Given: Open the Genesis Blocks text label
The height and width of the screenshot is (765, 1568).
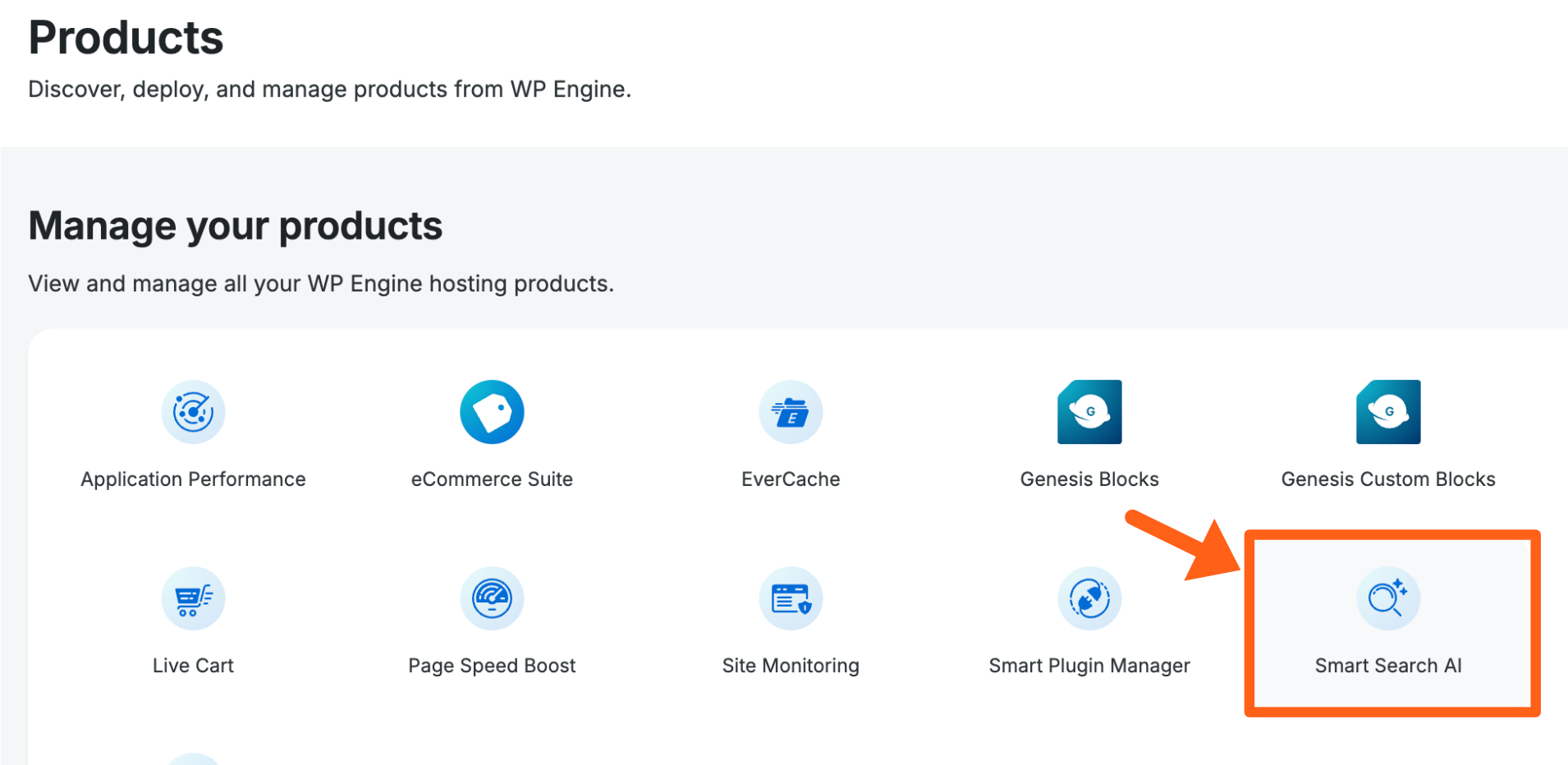Looking at the screenshot, I should point(1089,479).
